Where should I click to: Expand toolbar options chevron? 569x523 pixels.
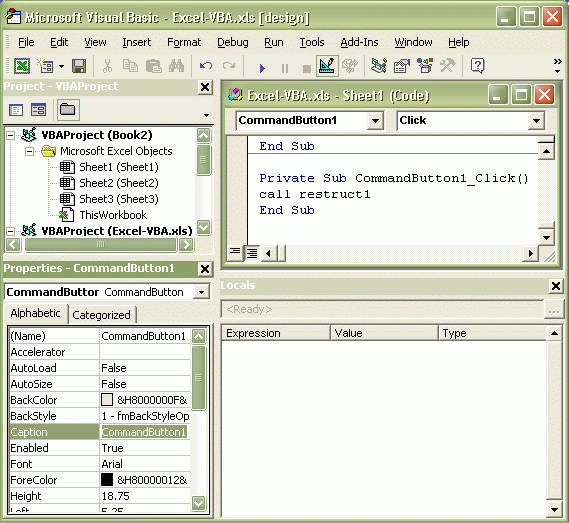(558, 66)
